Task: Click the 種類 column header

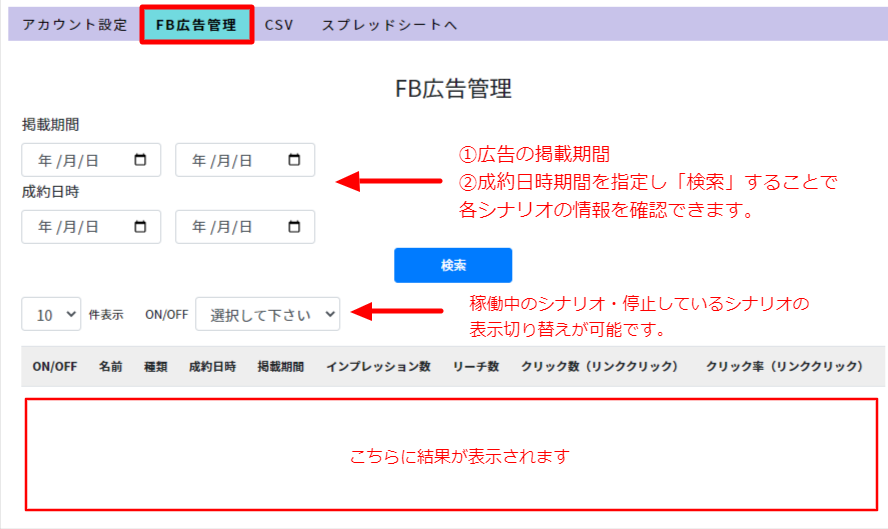Action: (156, 366)
